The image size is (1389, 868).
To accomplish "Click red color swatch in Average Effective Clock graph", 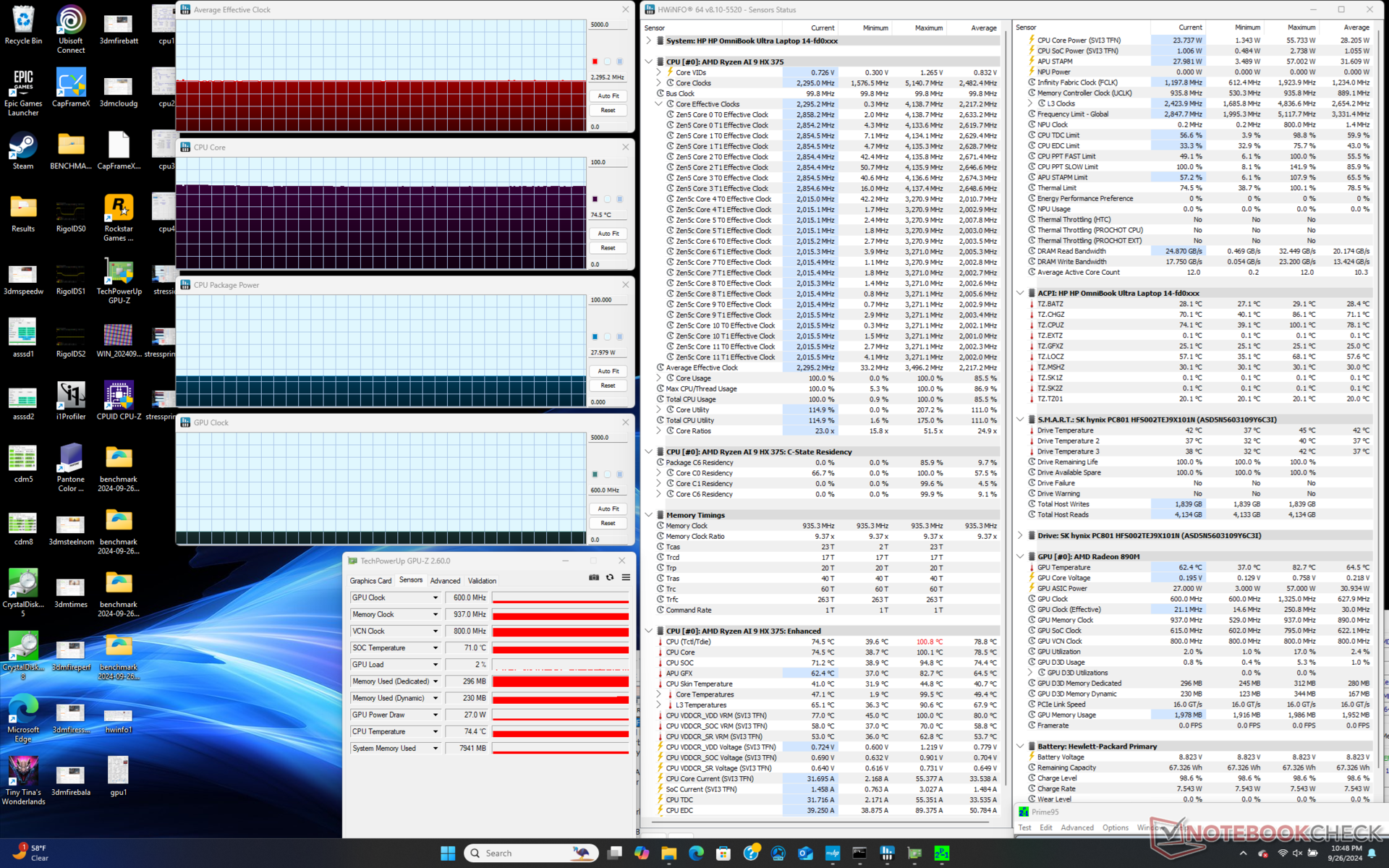I will (595, 61).
